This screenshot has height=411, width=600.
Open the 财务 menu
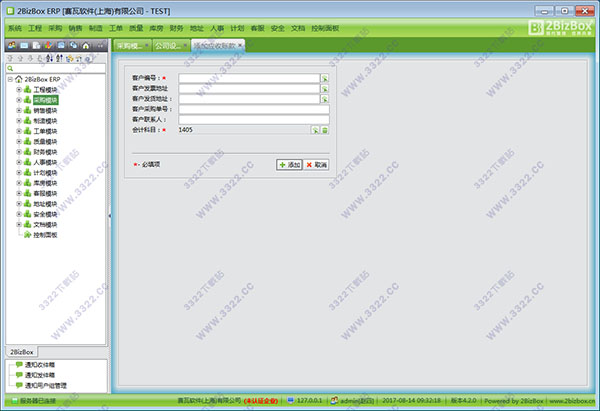[x=176, y=28]
